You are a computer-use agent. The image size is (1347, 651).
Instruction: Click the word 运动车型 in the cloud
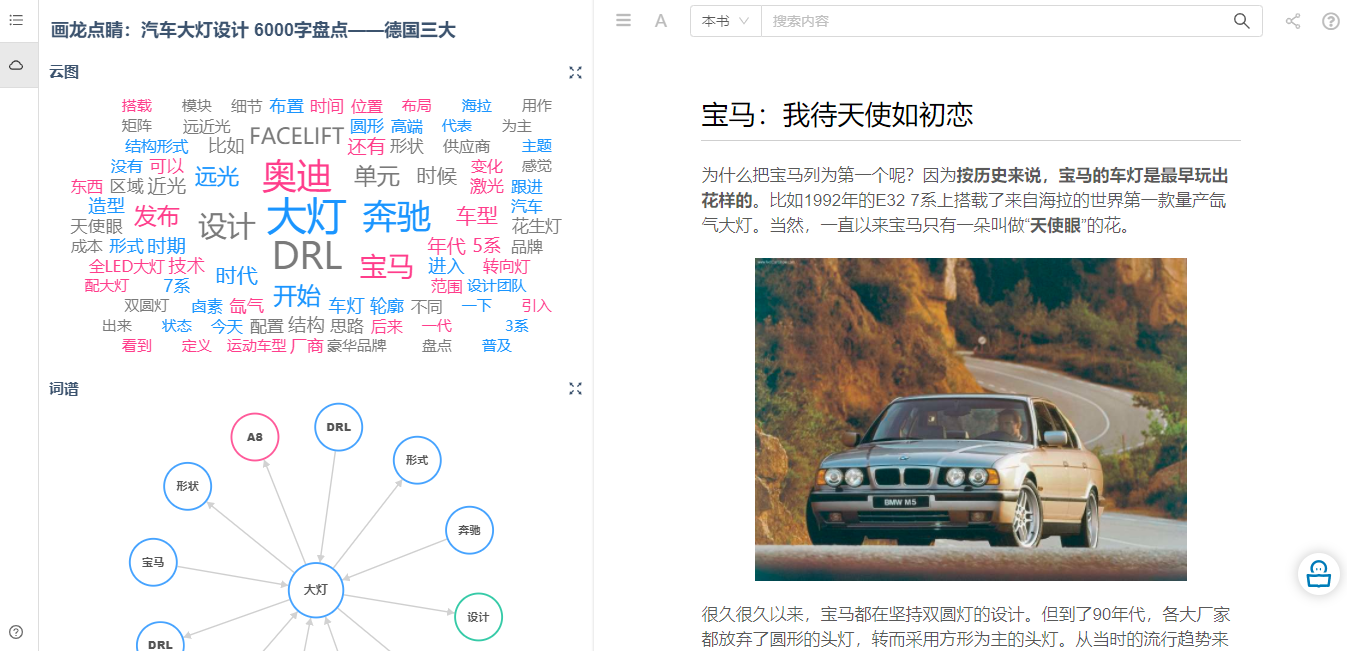click(256, 346)
